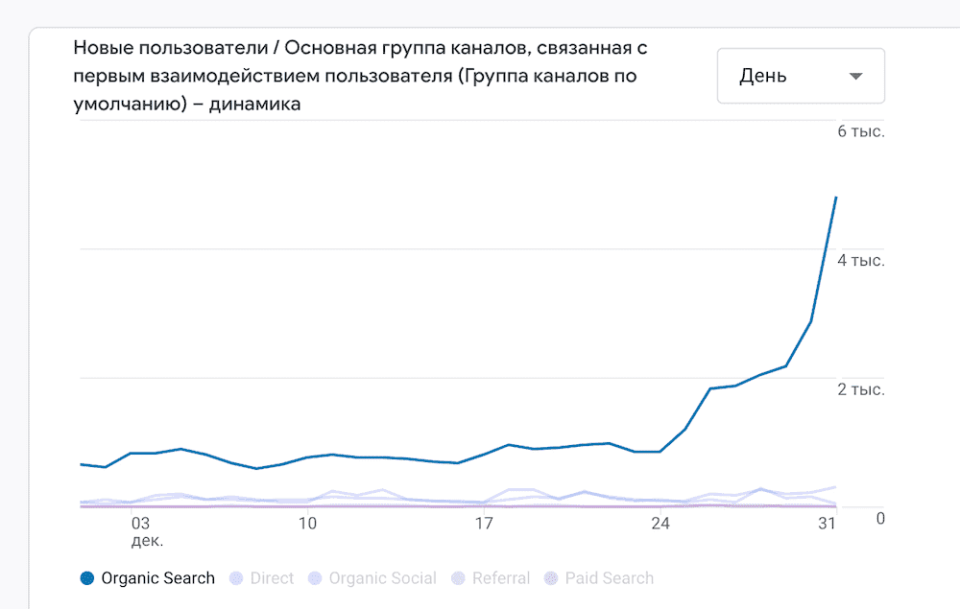Click the Direct legend dot
The width and height of the screenshot is (960, 609).
(x=237, y=578)
